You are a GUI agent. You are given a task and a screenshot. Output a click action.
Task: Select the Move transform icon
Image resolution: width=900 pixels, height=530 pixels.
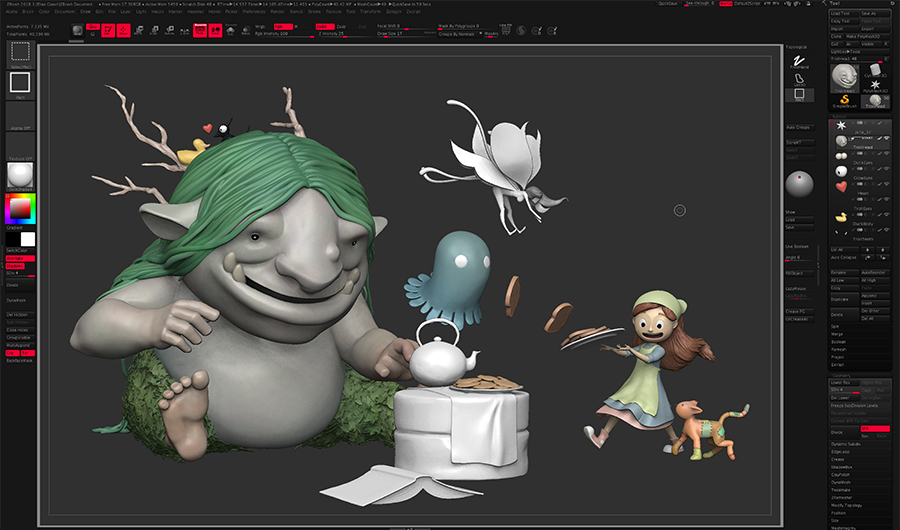click(x=138, y=30)
